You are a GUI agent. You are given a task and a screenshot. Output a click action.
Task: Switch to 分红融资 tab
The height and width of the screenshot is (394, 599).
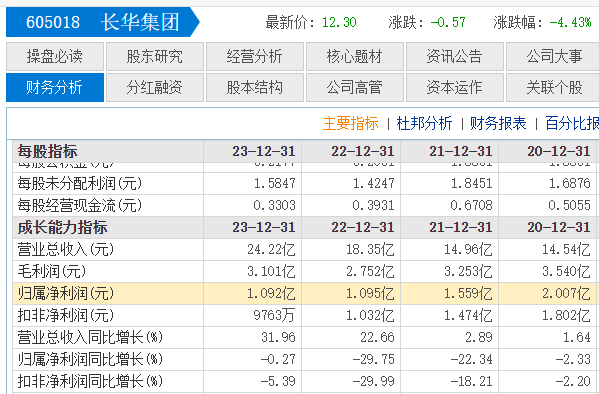click(155, 88)
